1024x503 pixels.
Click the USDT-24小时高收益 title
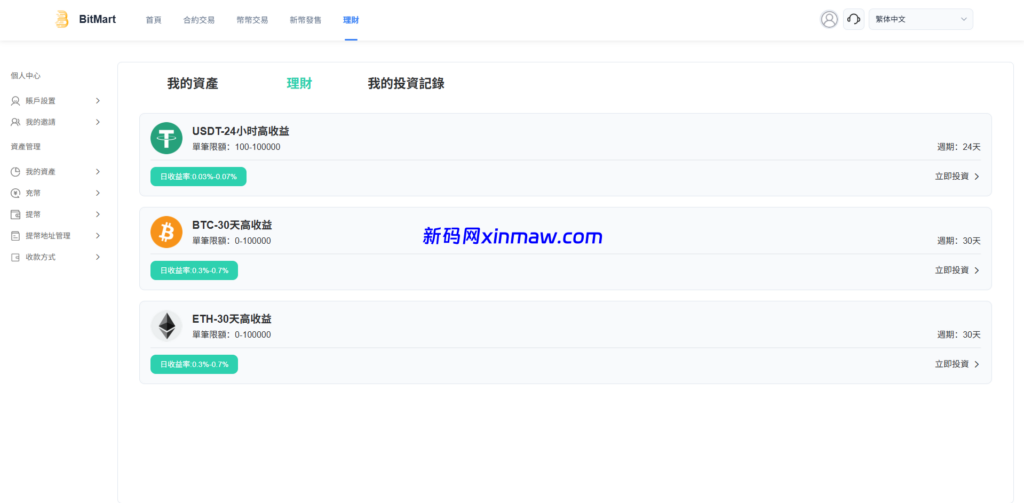coord(241,131)
